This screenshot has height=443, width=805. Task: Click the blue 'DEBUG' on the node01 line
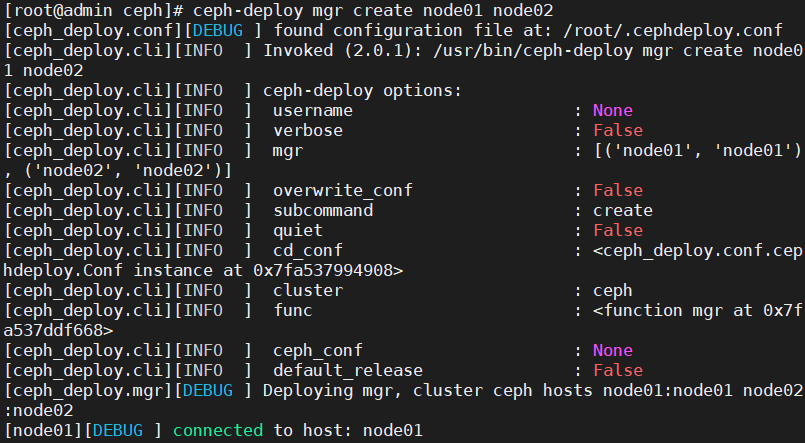point(118,431)
